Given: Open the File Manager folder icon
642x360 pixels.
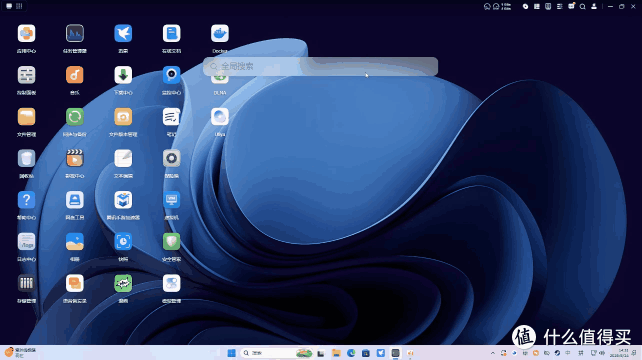Looking at the screenshot, I should coord(26,117).
